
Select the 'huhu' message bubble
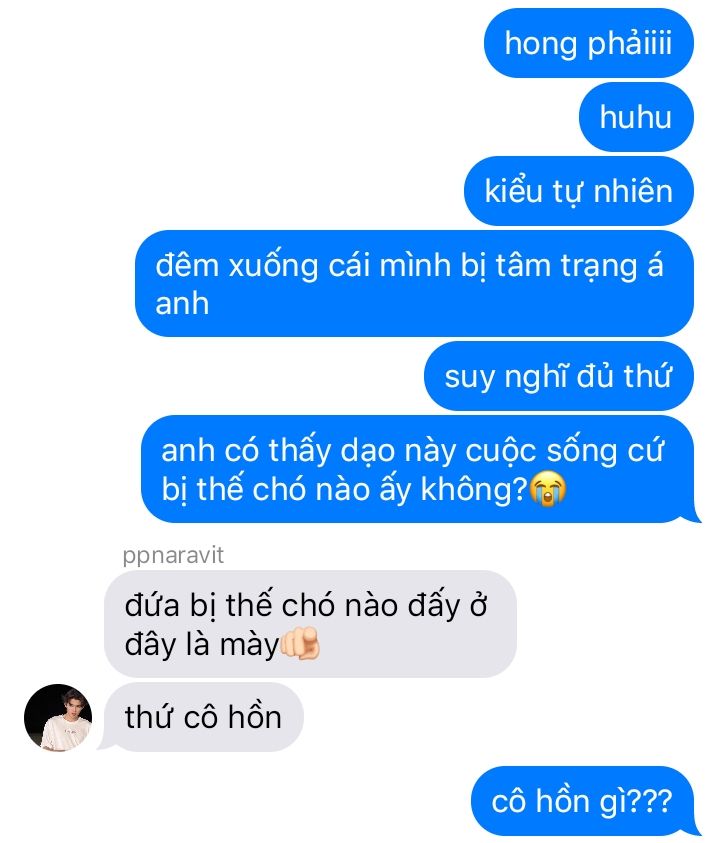636,117
